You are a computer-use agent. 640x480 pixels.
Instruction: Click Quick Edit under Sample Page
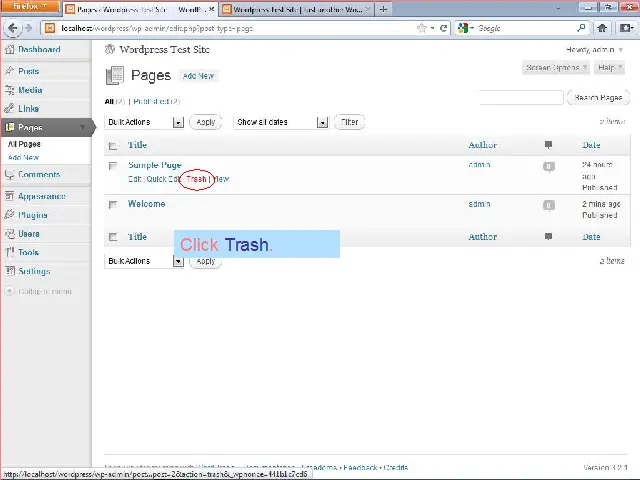163,179
